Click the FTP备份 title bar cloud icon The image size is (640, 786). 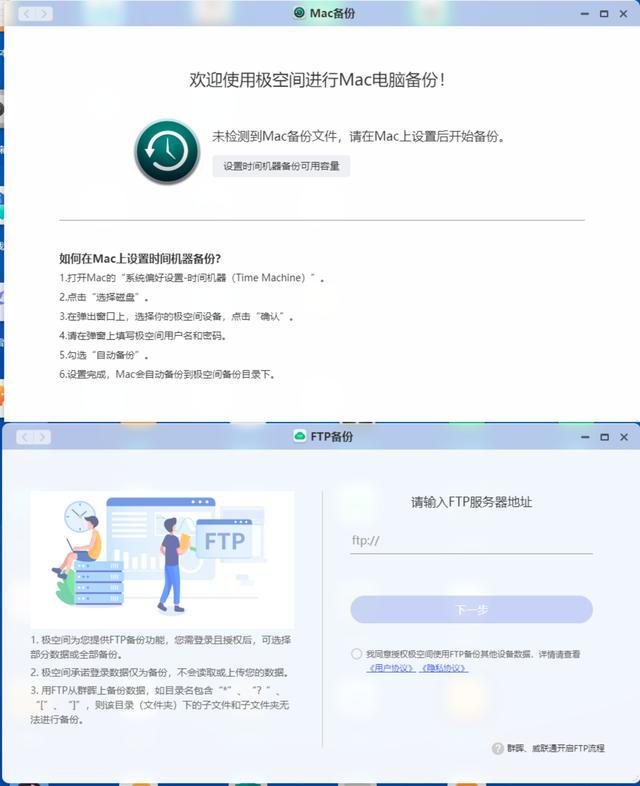coord(300,436)
